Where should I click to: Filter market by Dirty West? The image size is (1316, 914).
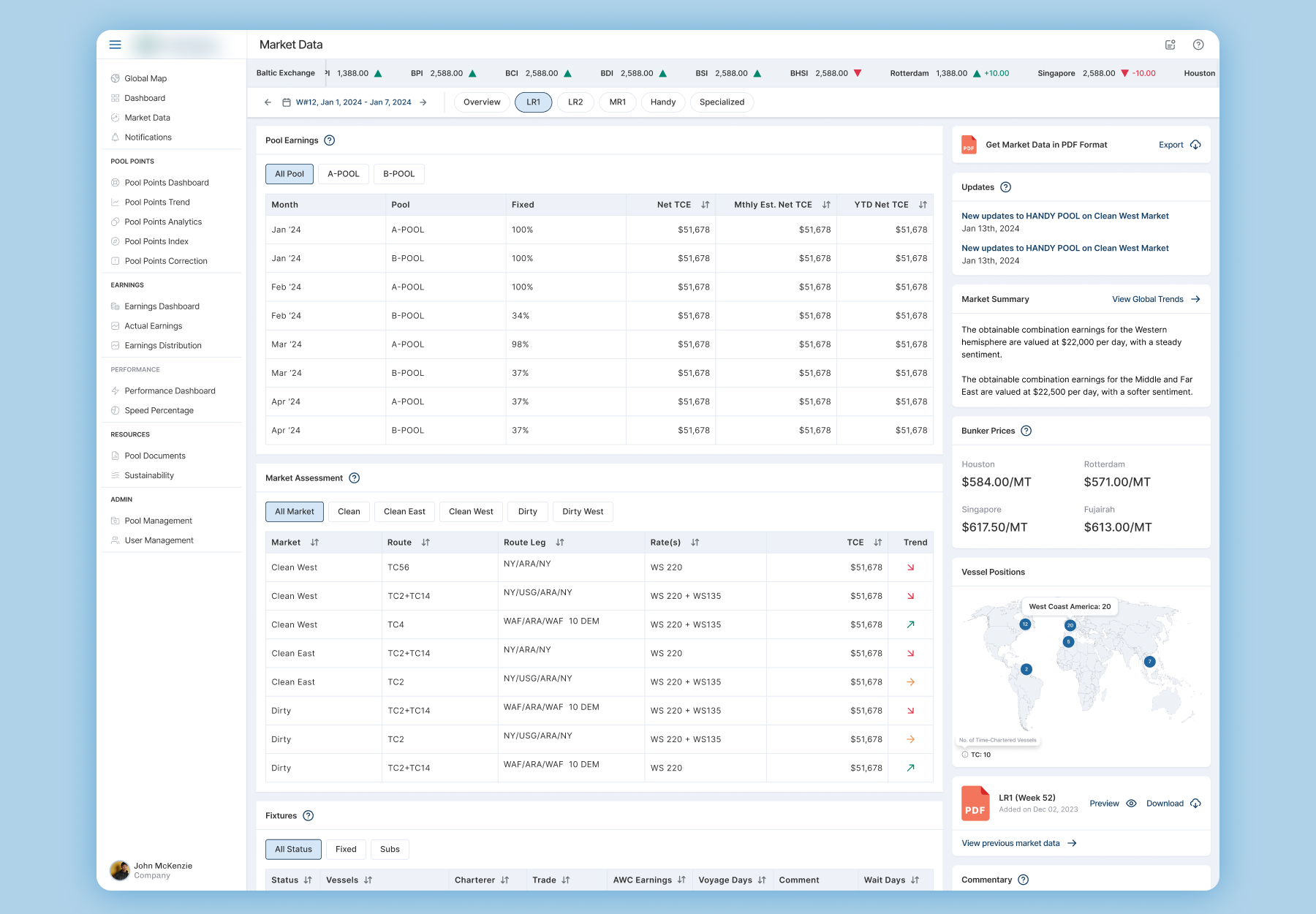(x=583, y=512)
